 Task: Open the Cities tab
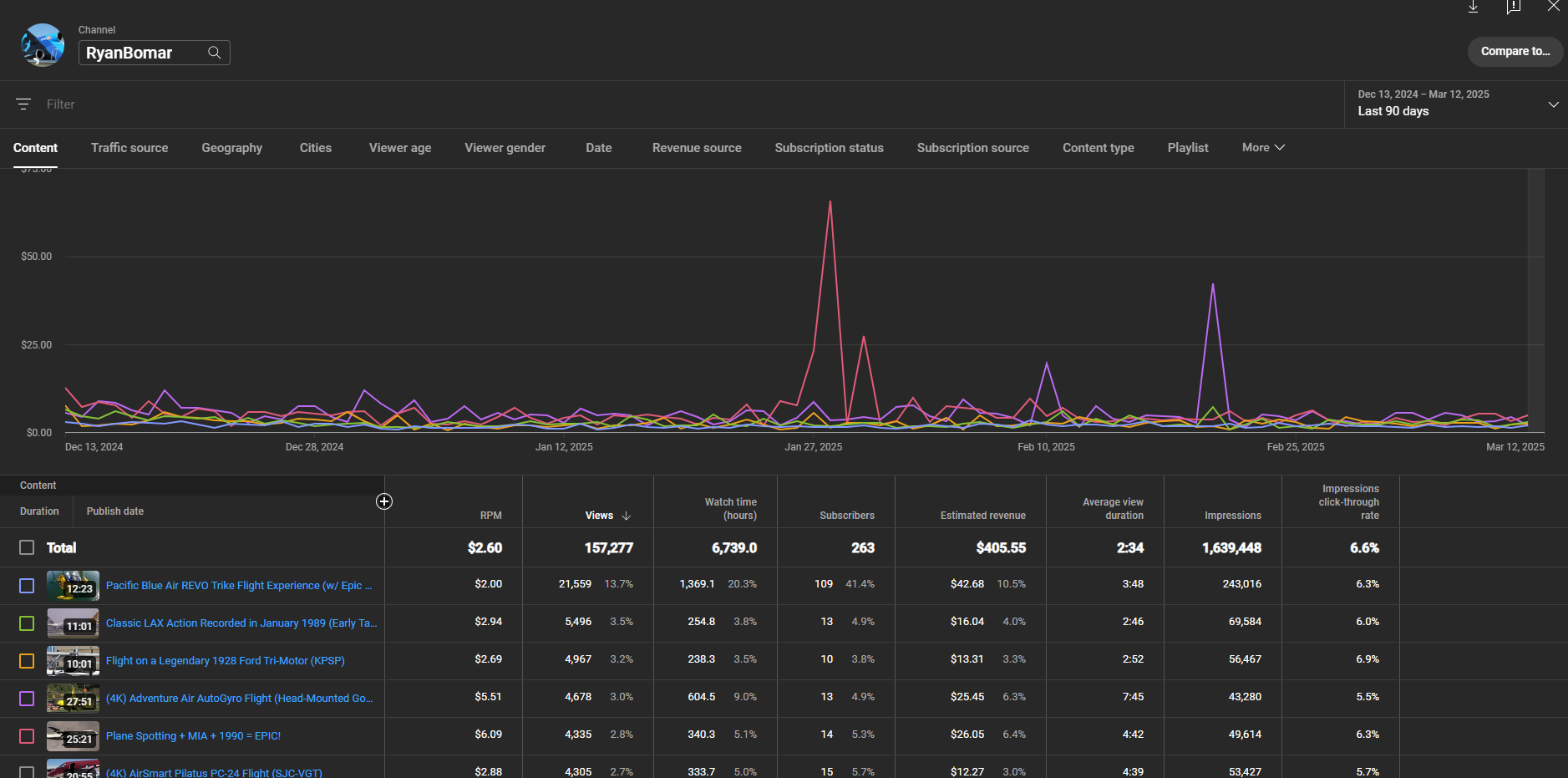click(316, 148)
